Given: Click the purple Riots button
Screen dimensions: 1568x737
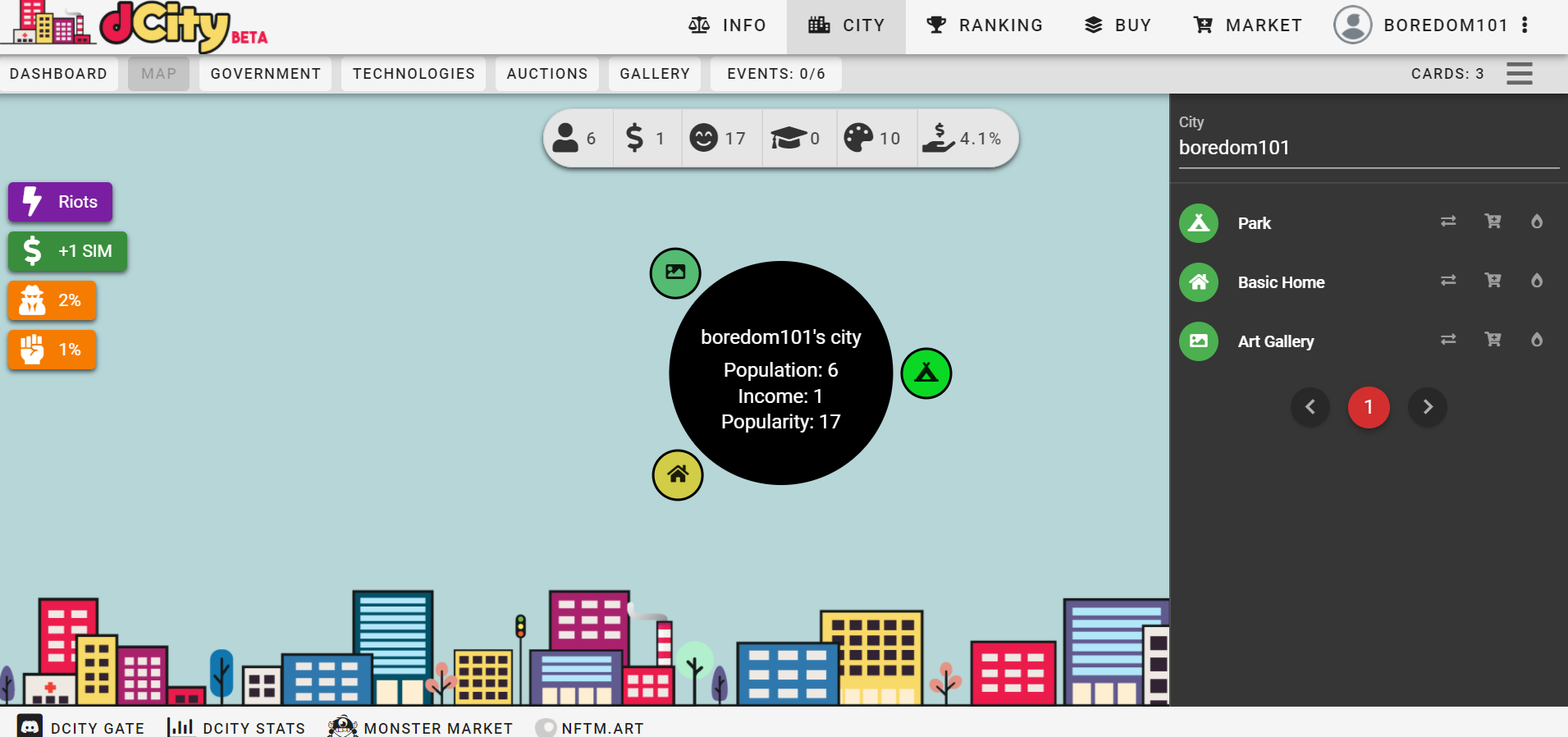Looking at the screenshot, I should click(61, 202).
